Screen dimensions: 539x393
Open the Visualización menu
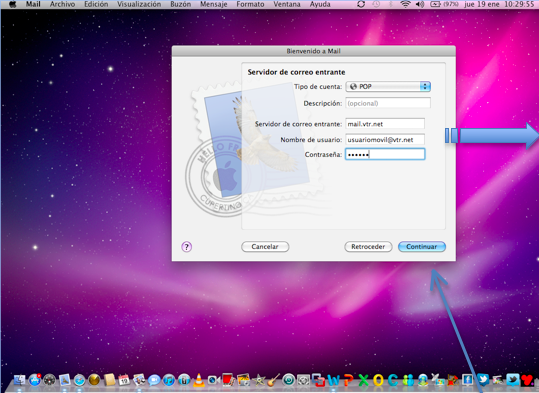[x=139, y=4]
